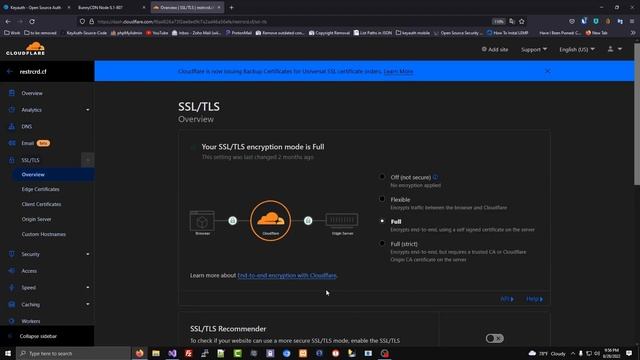Open Custom Hostnames under SSL/TLS
The height and width of the screenshot is (360, 640).
[44, 234]
